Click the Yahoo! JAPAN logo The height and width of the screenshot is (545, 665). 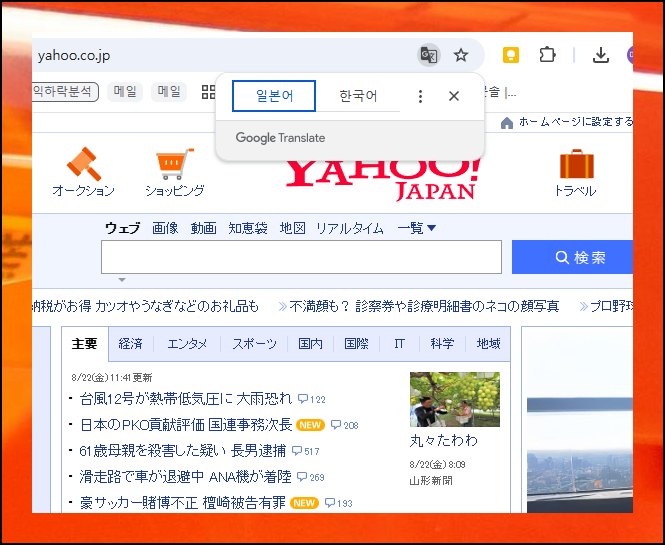[x=383, y=180]
